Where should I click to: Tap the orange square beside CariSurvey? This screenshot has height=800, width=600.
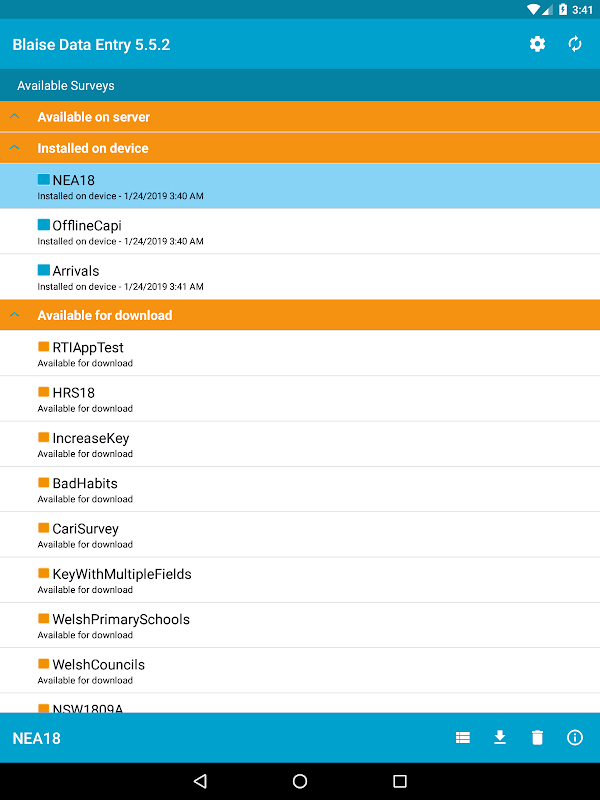(x=44, y=528)
